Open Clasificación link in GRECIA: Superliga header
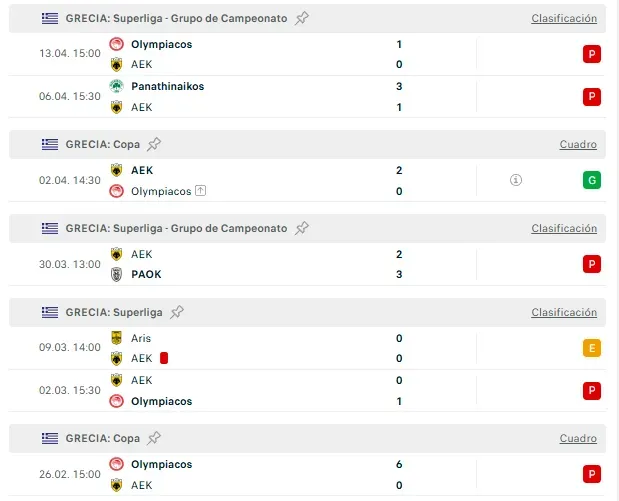 (x=564, y=312)
